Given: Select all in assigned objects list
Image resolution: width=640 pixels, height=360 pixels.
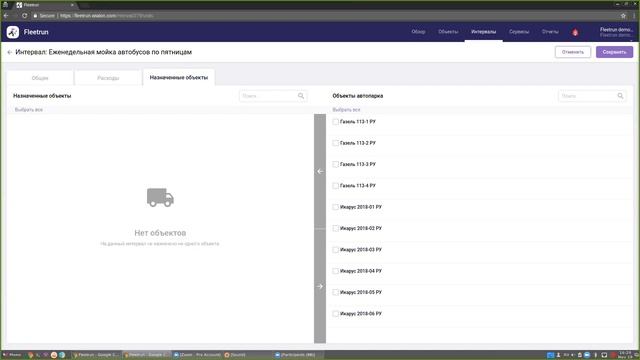Looking at the screenshot, I should pyautogui.click(x=29, y=109).
